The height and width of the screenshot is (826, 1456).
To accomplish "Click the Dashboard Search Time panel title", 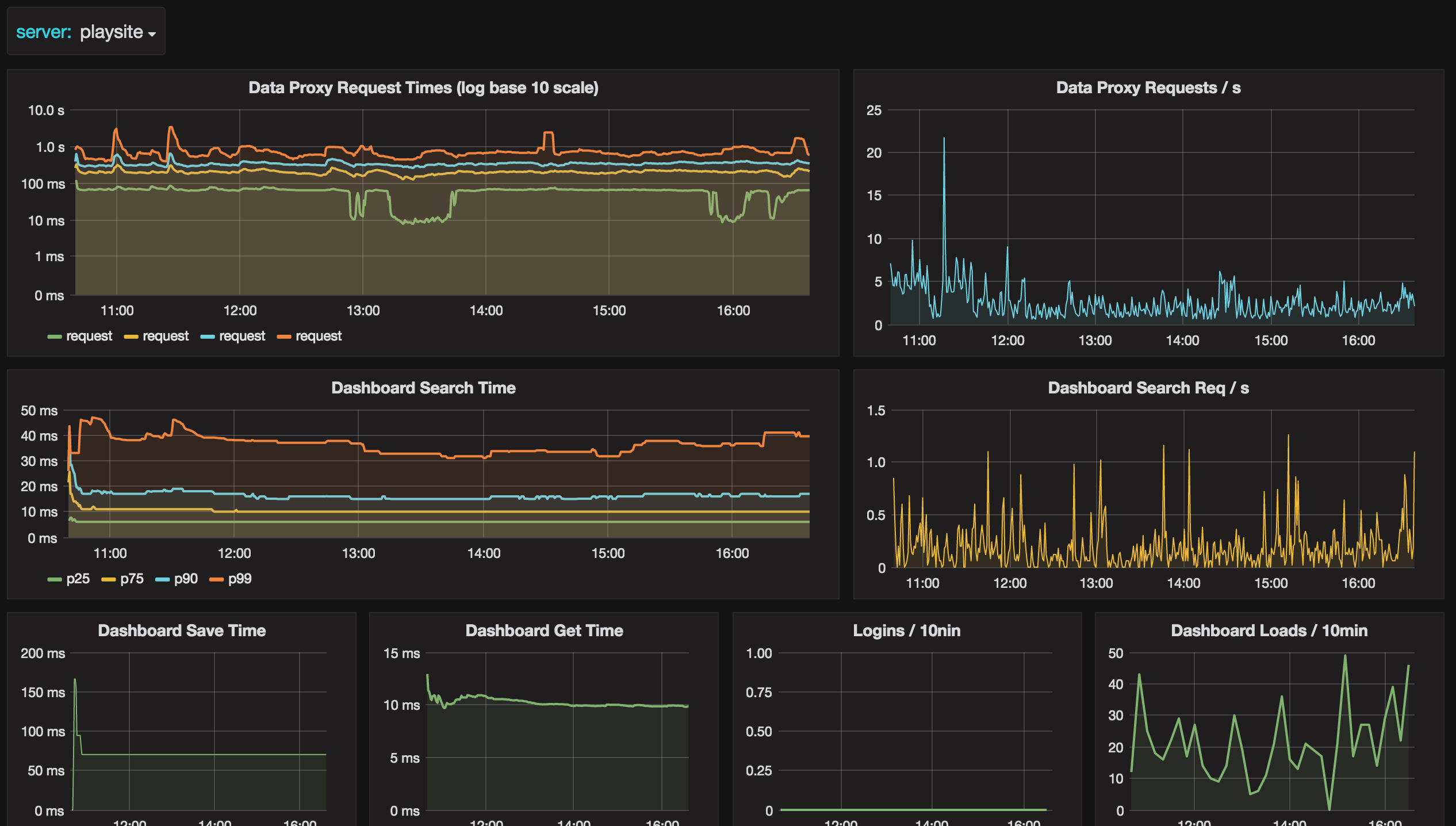I will pyautogui.click(x=423, y=388).
